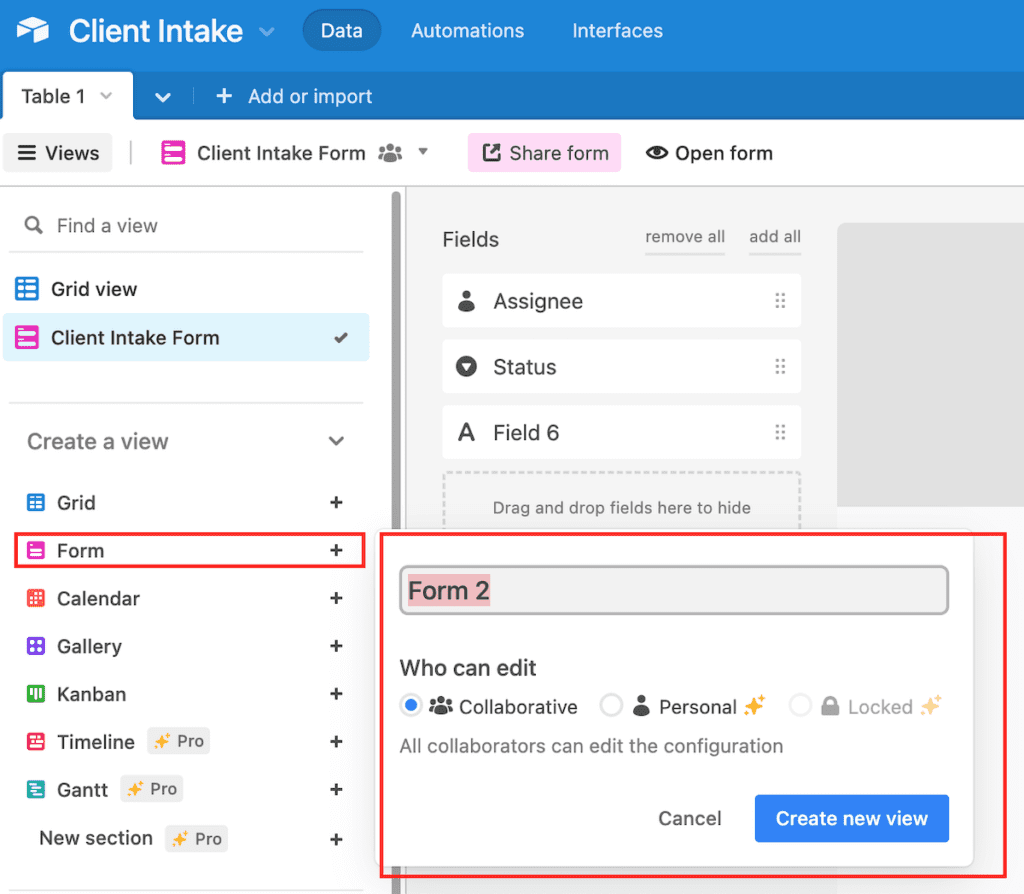The width and height of the screenshot is (1024, 894).
Task: Click the Share form button
Action: (544, 152)
